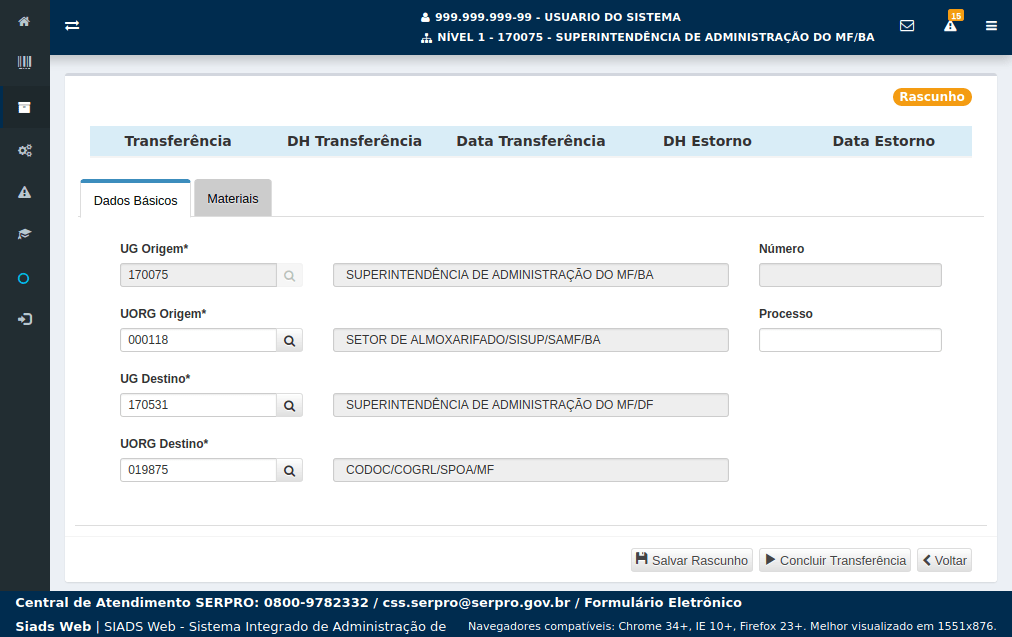1012x637 pixels.
Task: Open the barcode icon in sidebar
Action: [x=24, y=62]
